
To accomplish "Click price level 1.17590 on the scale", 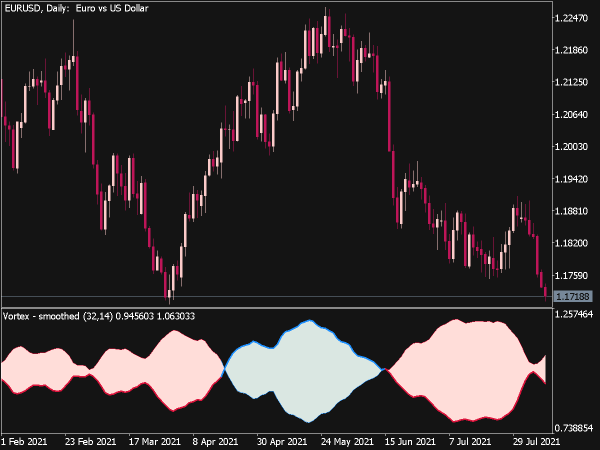I will (x=571, y=275).
